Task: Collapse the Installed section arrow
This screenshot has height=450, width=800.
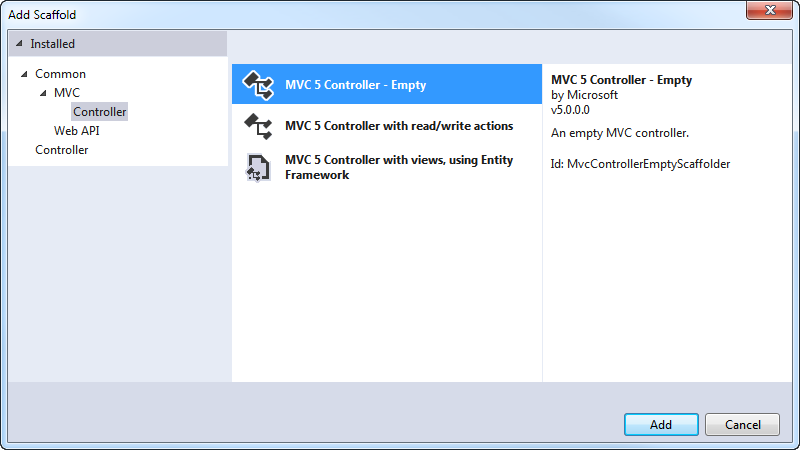Action: [x=21, y=44]
